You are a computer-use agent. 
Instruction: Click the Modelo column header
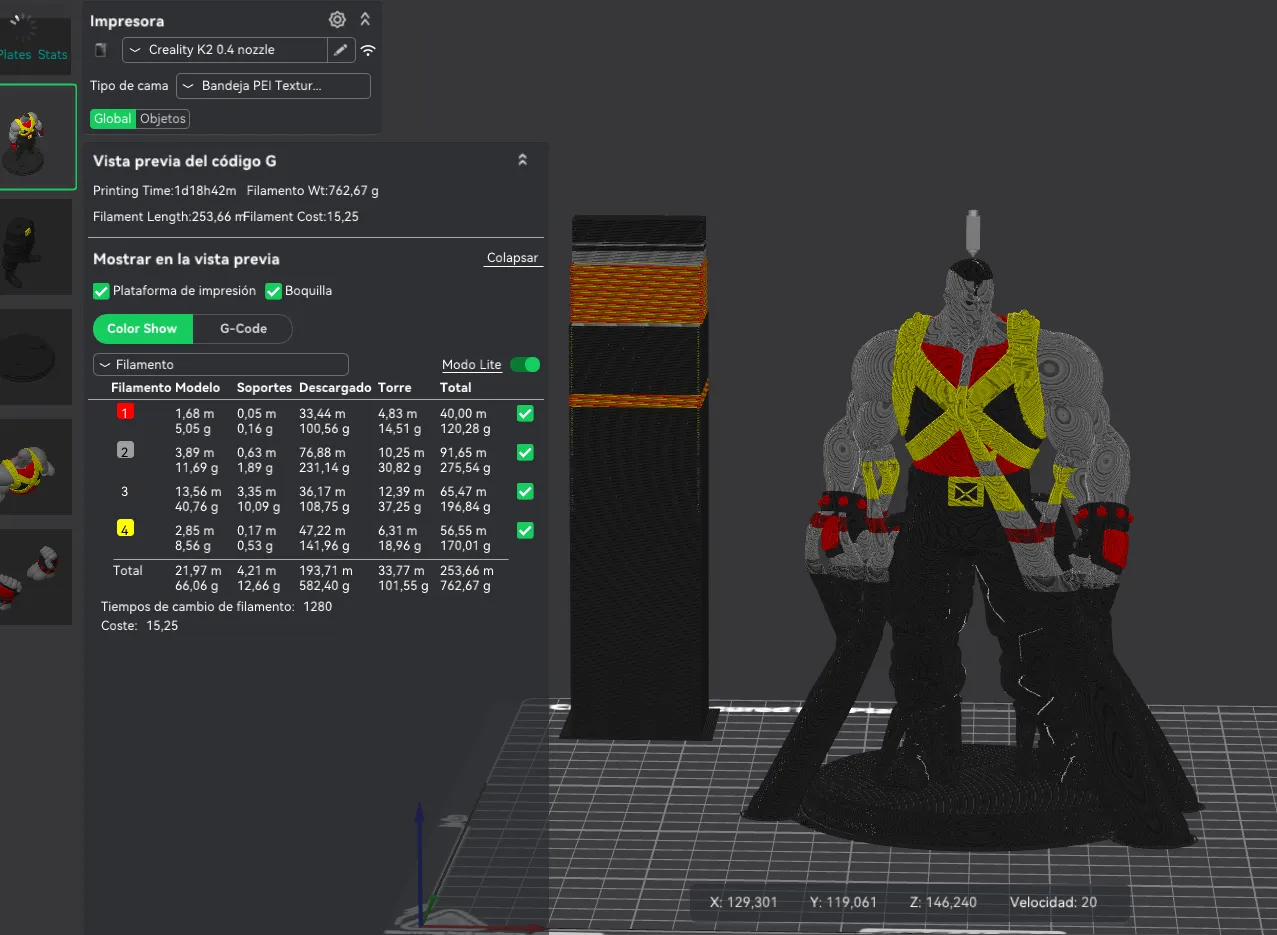197,387
